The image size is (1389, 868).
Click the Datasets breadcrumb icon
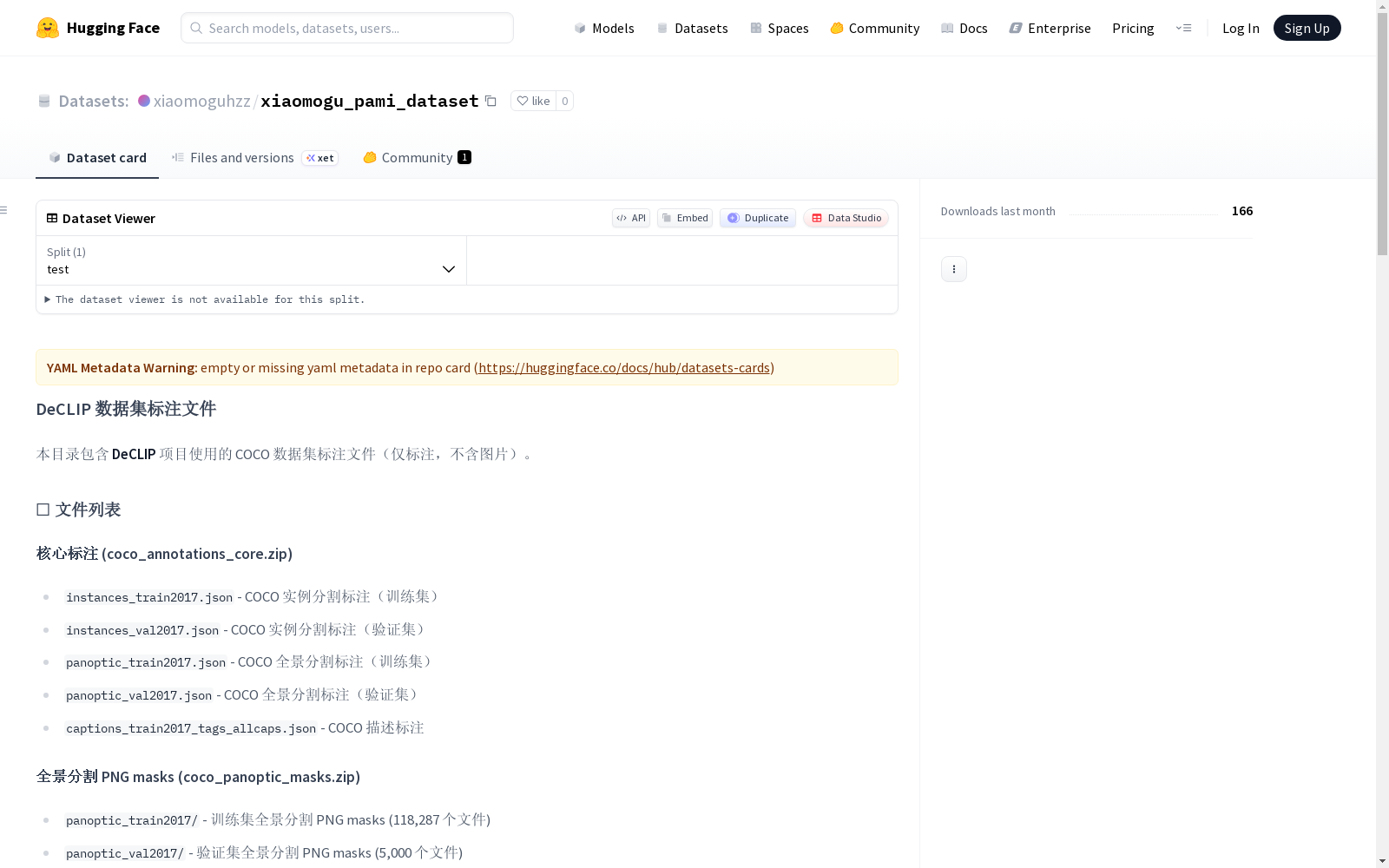44,101
